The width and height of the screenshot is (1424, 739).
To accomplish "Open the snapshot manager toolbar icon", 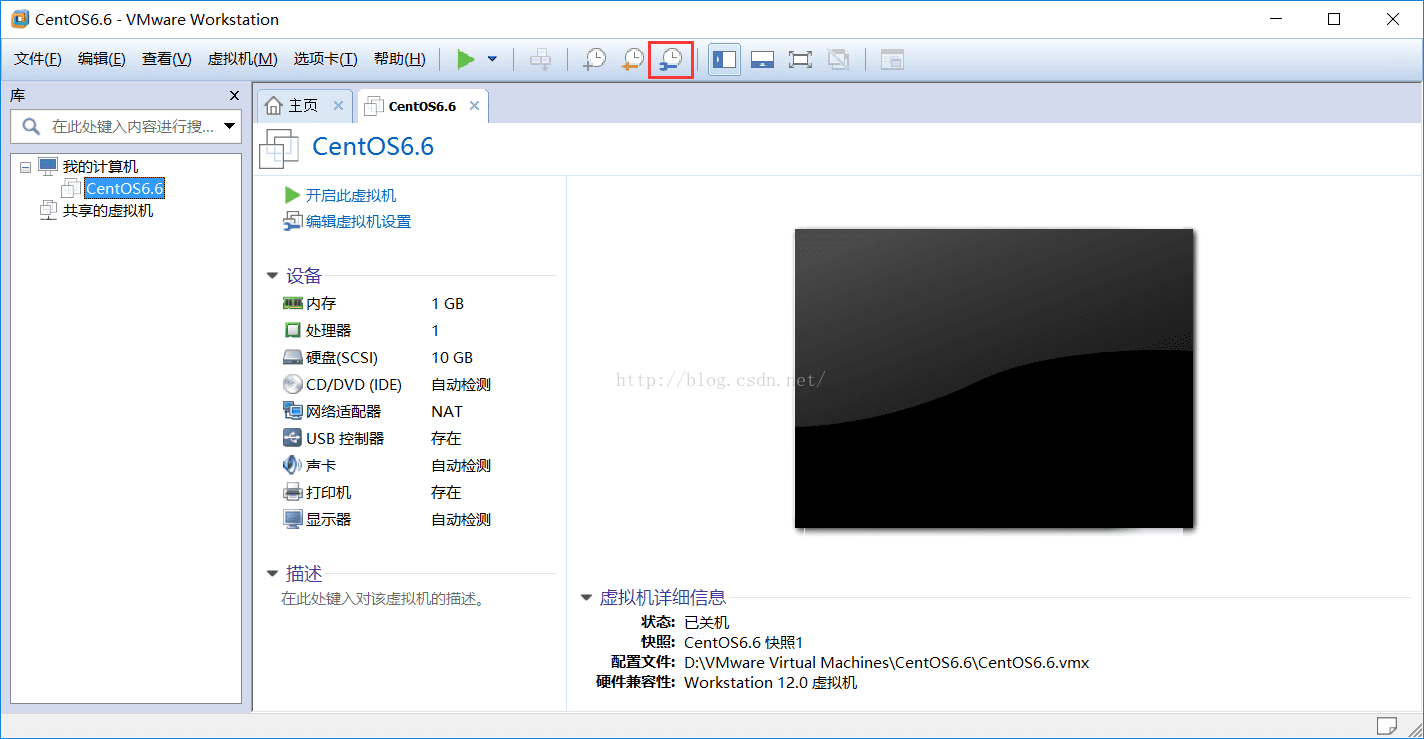I will (671, 59).
